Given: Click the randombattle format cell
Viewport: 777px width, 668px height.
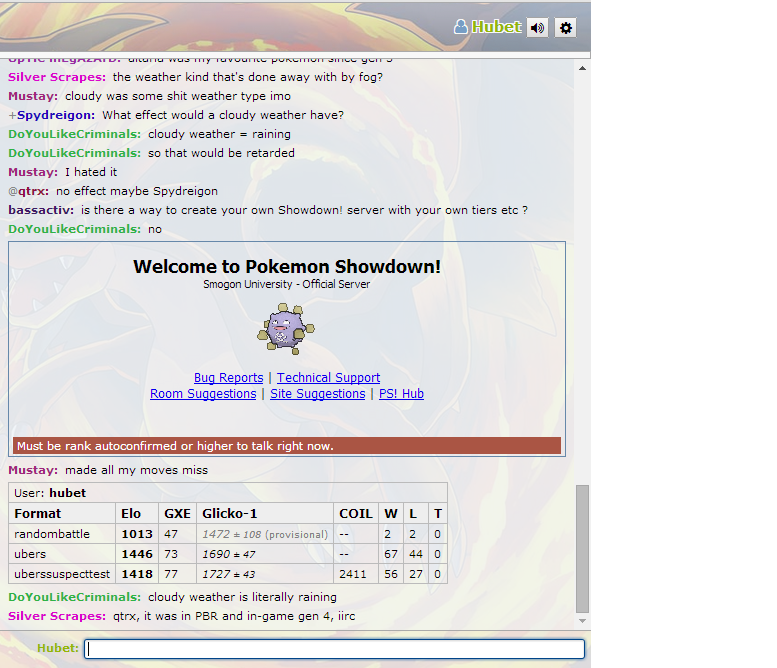Looking at the screenshot, I should (x=62, y=534).
